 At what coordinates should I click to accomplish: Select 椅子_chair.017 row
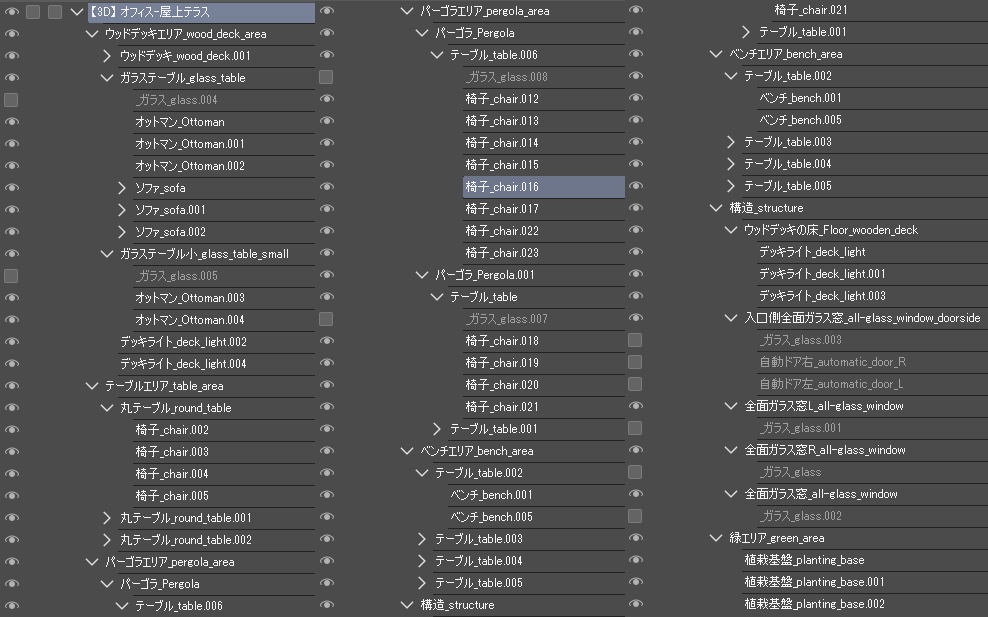click(544, 209)
